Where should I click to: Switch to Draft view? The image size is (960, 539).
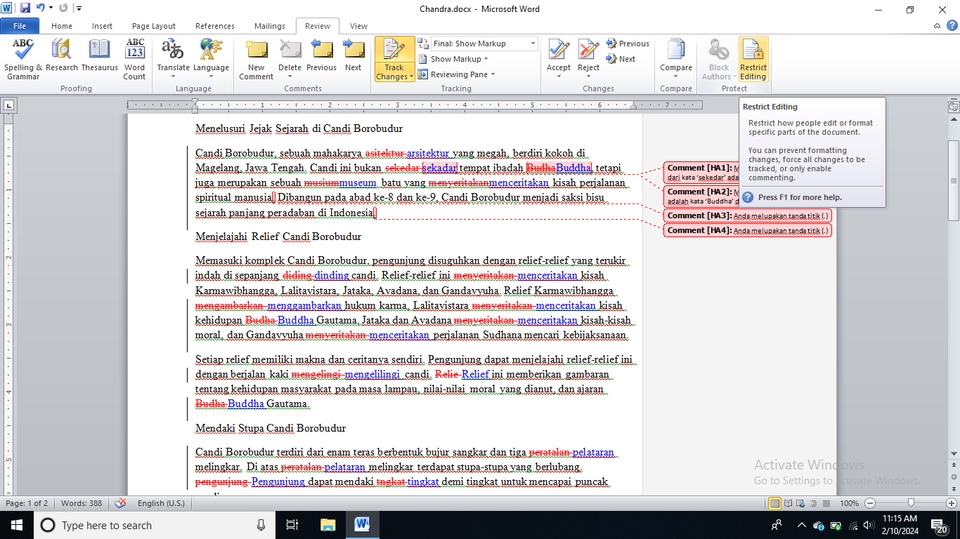[826, 503]
